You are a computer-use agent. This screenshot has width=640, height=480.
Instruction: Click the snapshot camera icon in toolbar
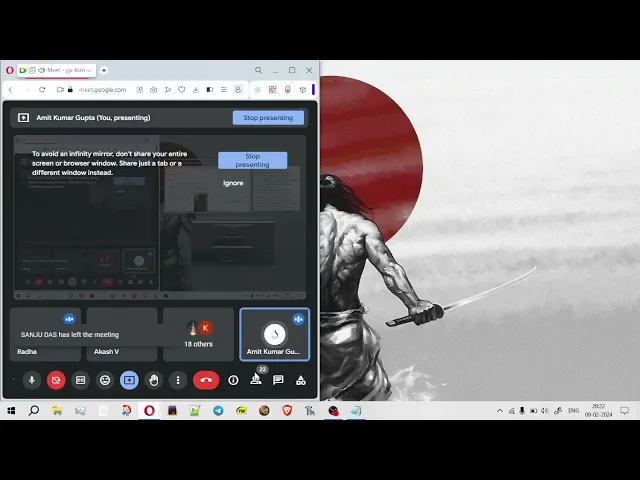[x=153, y=89]
